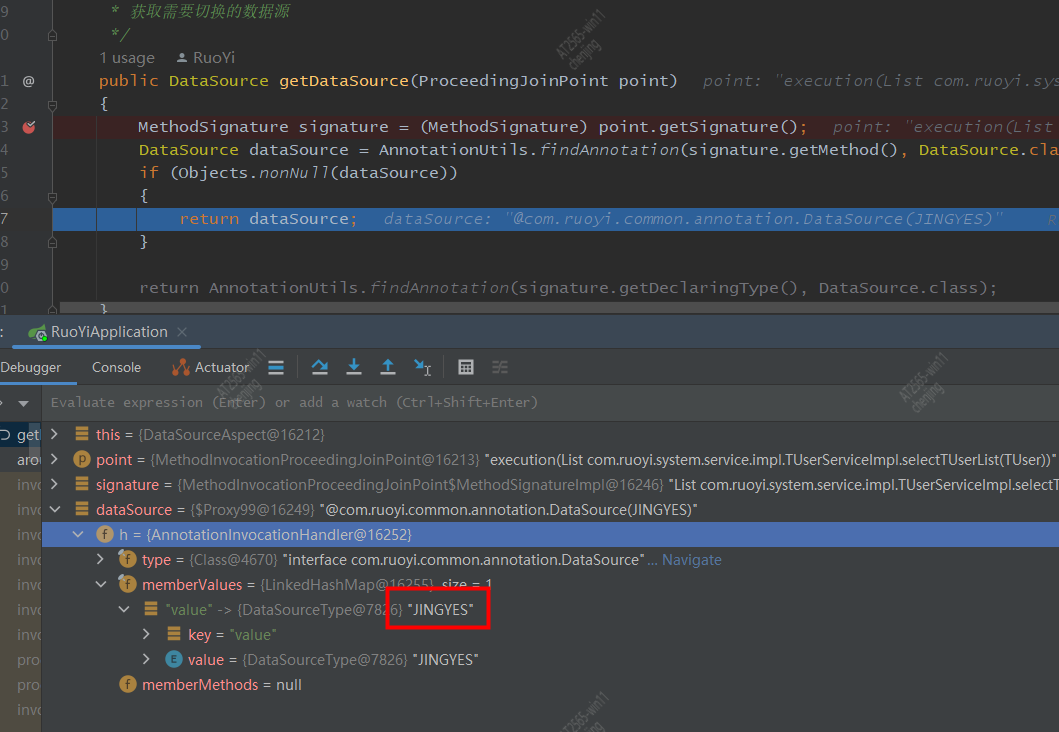
Task: Expand the type Class node
Action: [x=101, y=559]
